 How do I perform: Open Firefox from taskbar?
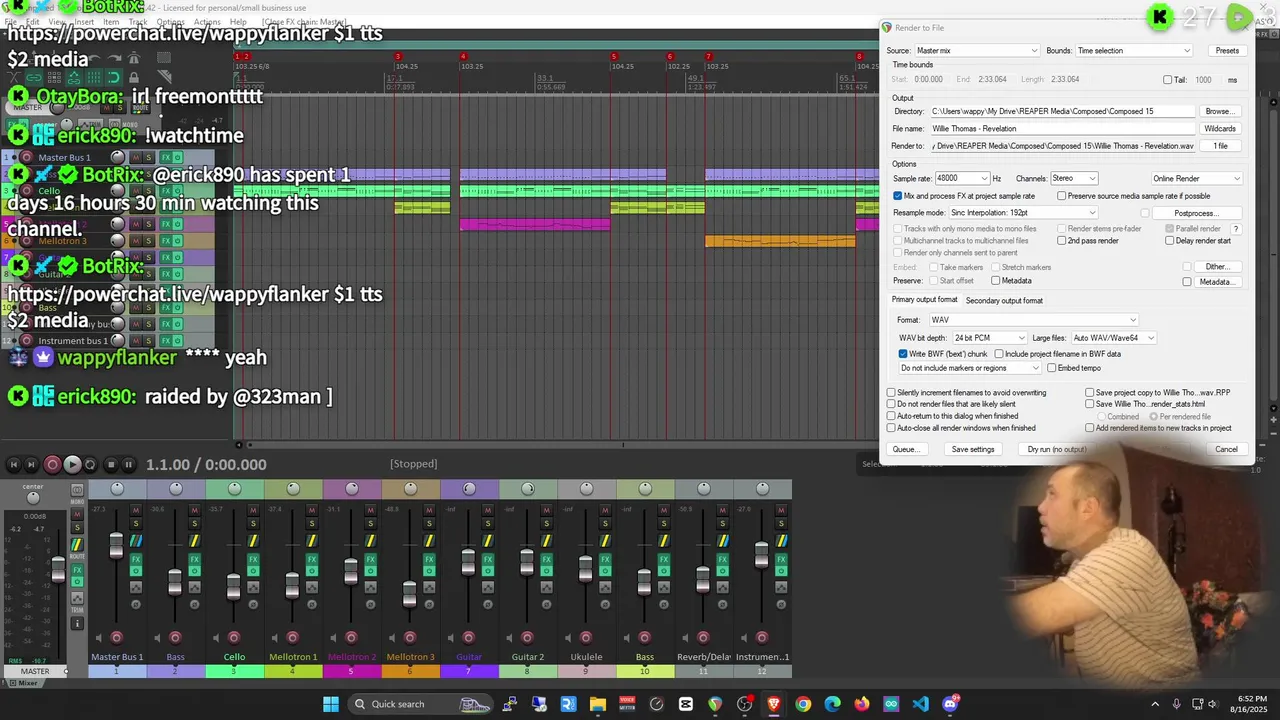pyautogui.click(x=862, y=704)
